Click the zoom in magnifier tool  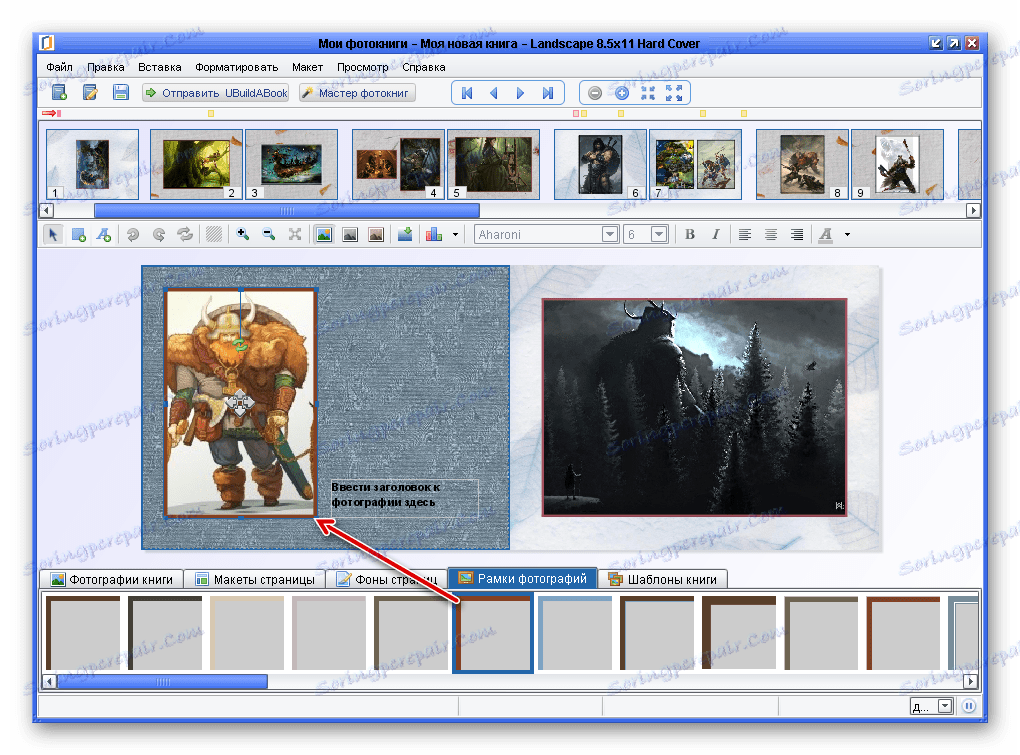click(x=242, y=235)
